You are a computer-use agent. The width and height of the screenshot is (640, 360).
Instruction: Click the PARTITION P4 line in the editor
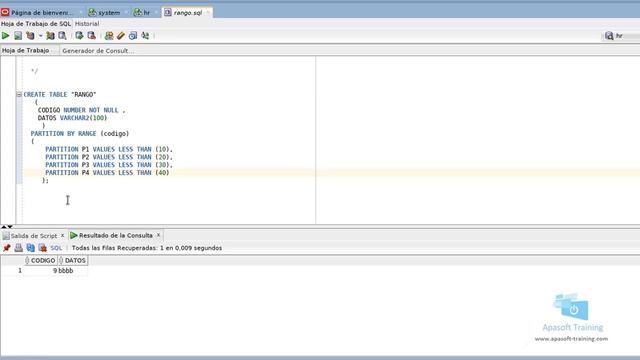pyautogui.click(x=107, y=173)
